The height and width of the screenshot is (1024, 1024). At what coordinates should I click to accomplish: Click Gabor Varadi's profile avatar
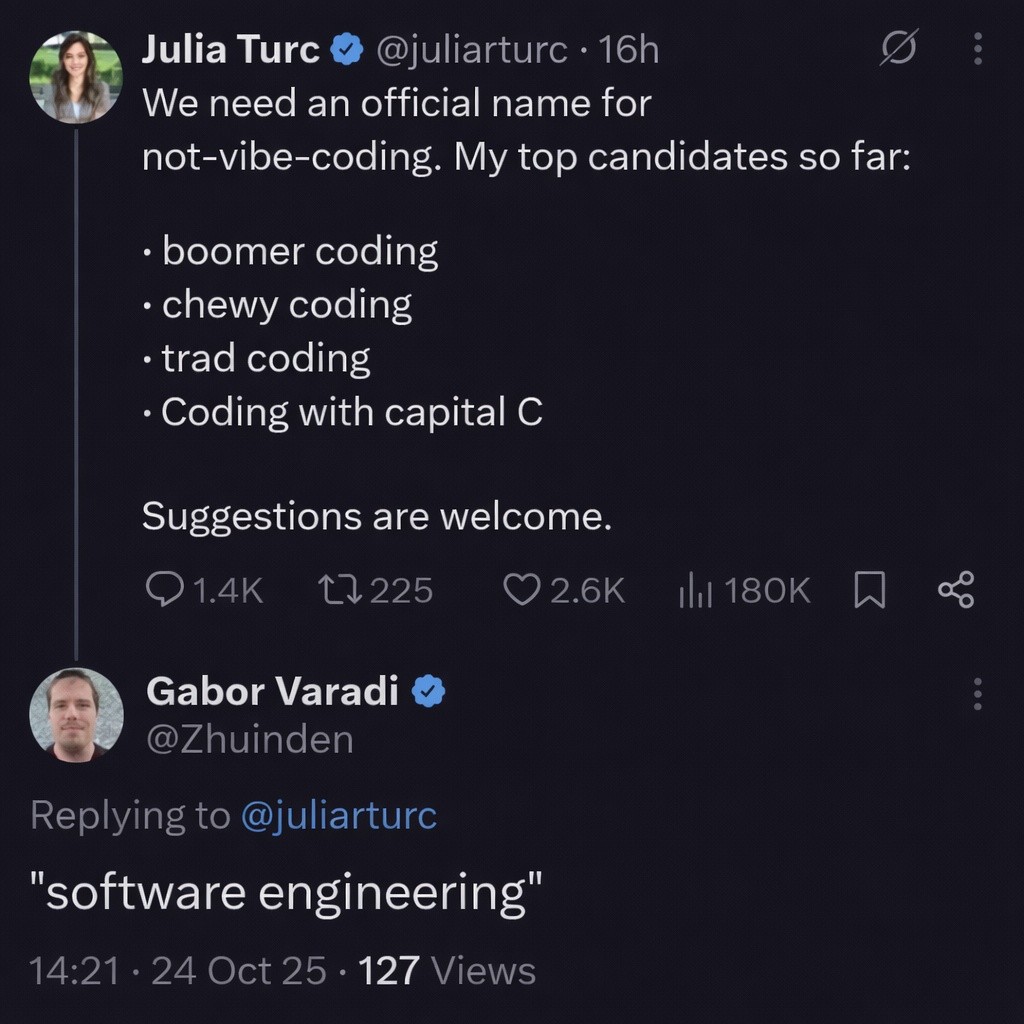pos(76,714)
